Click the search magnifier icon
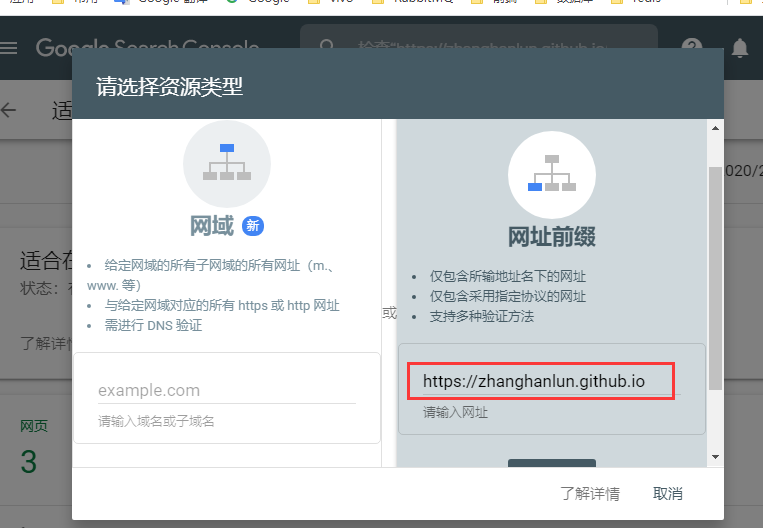 coord(327,46)
